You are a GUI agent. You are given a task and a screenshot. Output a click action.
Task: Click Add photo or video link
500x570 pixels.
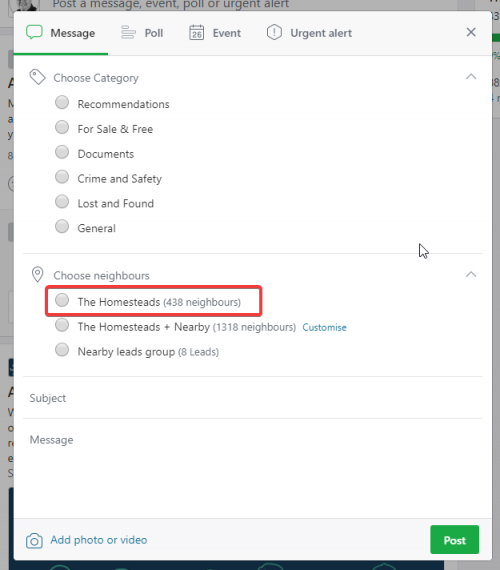tap(99, 540)
